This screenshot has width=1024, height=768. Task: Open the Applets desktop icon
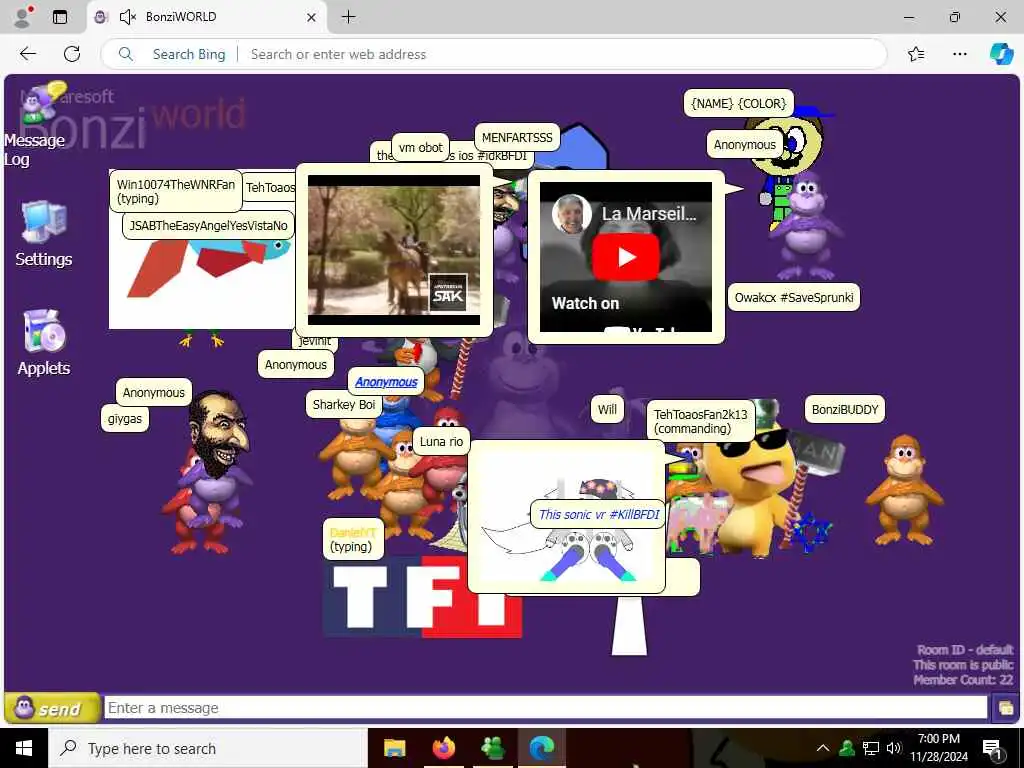44,342
